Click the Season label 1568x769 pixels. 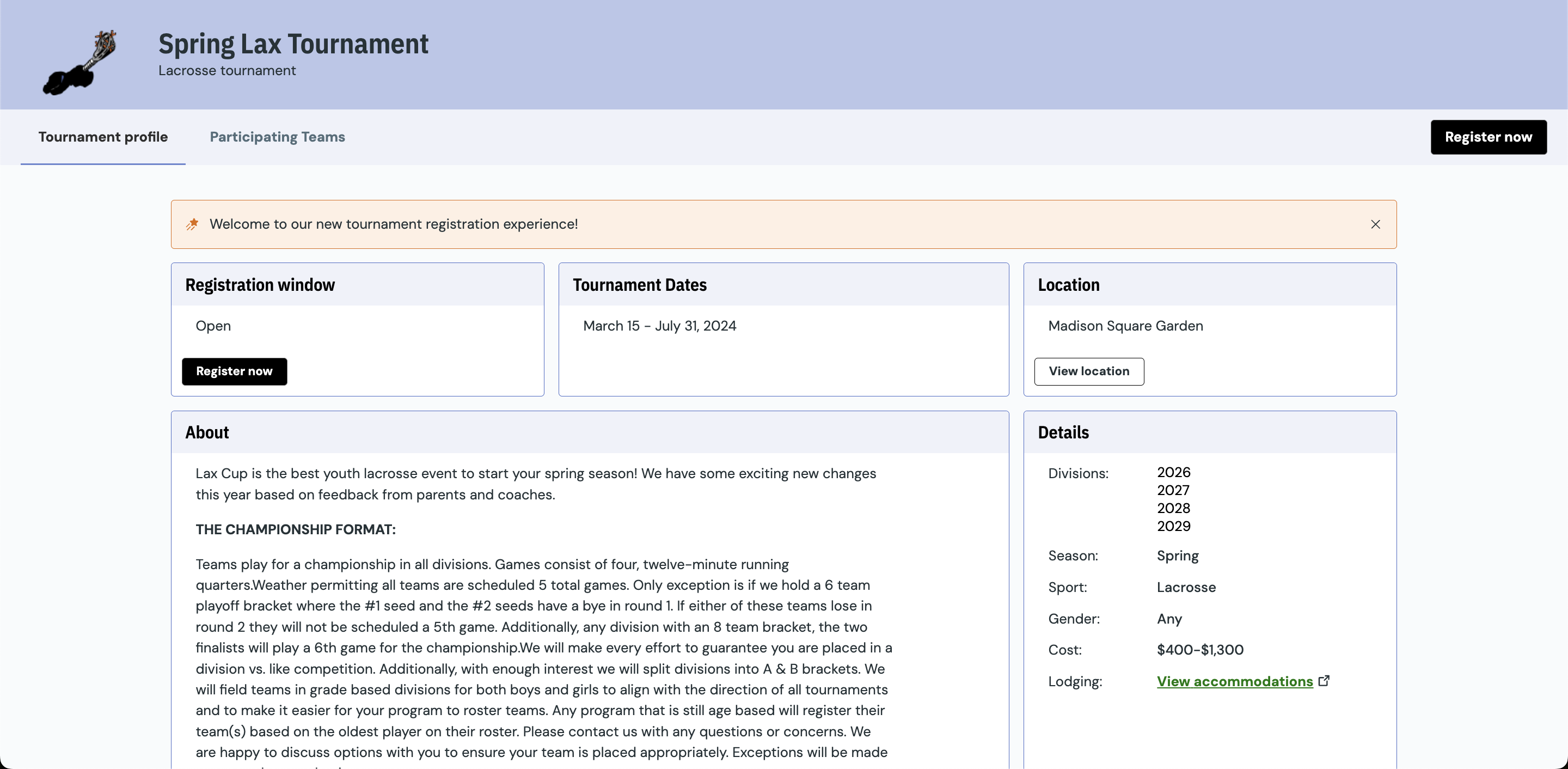tap(1073, 556)
